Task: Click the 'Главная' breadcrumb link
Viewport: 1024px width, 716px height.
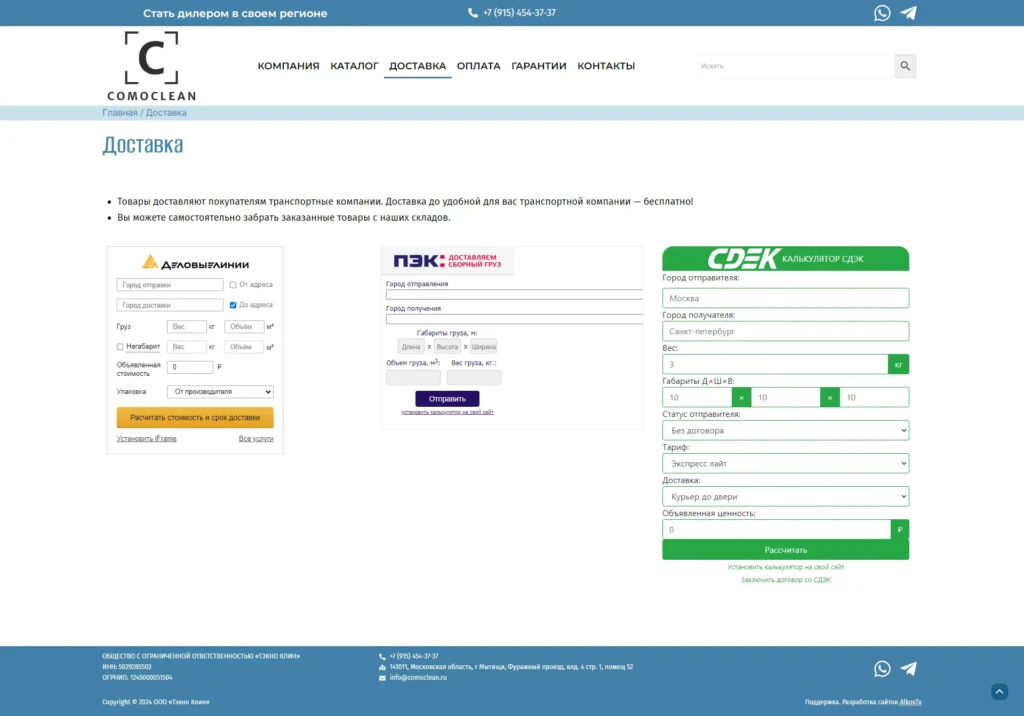Action: (x=120, y=112)
